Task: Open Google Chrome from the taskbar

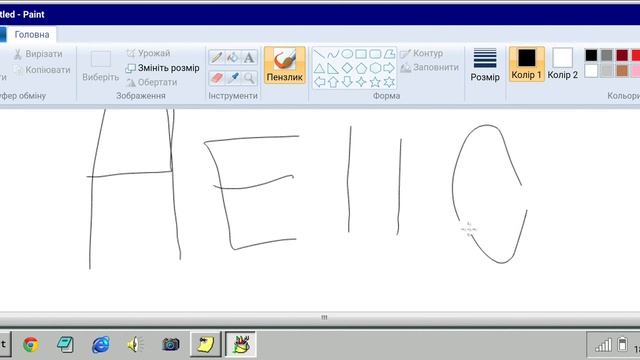Action: tap(31, 344)
